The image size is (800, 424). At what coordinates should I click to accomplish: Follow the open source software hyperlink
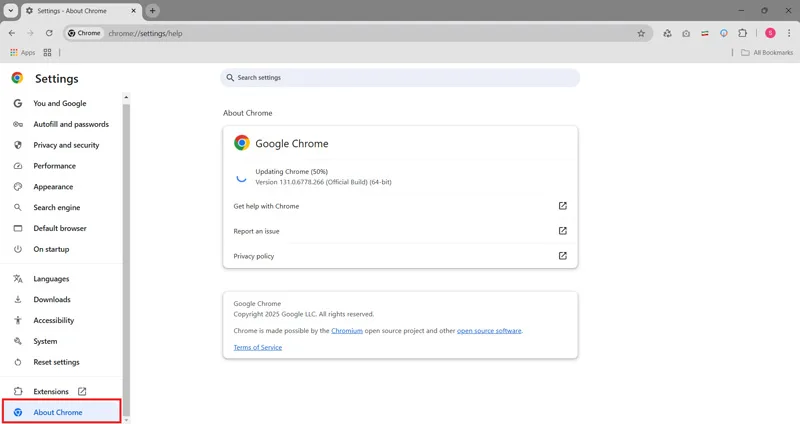489,331
